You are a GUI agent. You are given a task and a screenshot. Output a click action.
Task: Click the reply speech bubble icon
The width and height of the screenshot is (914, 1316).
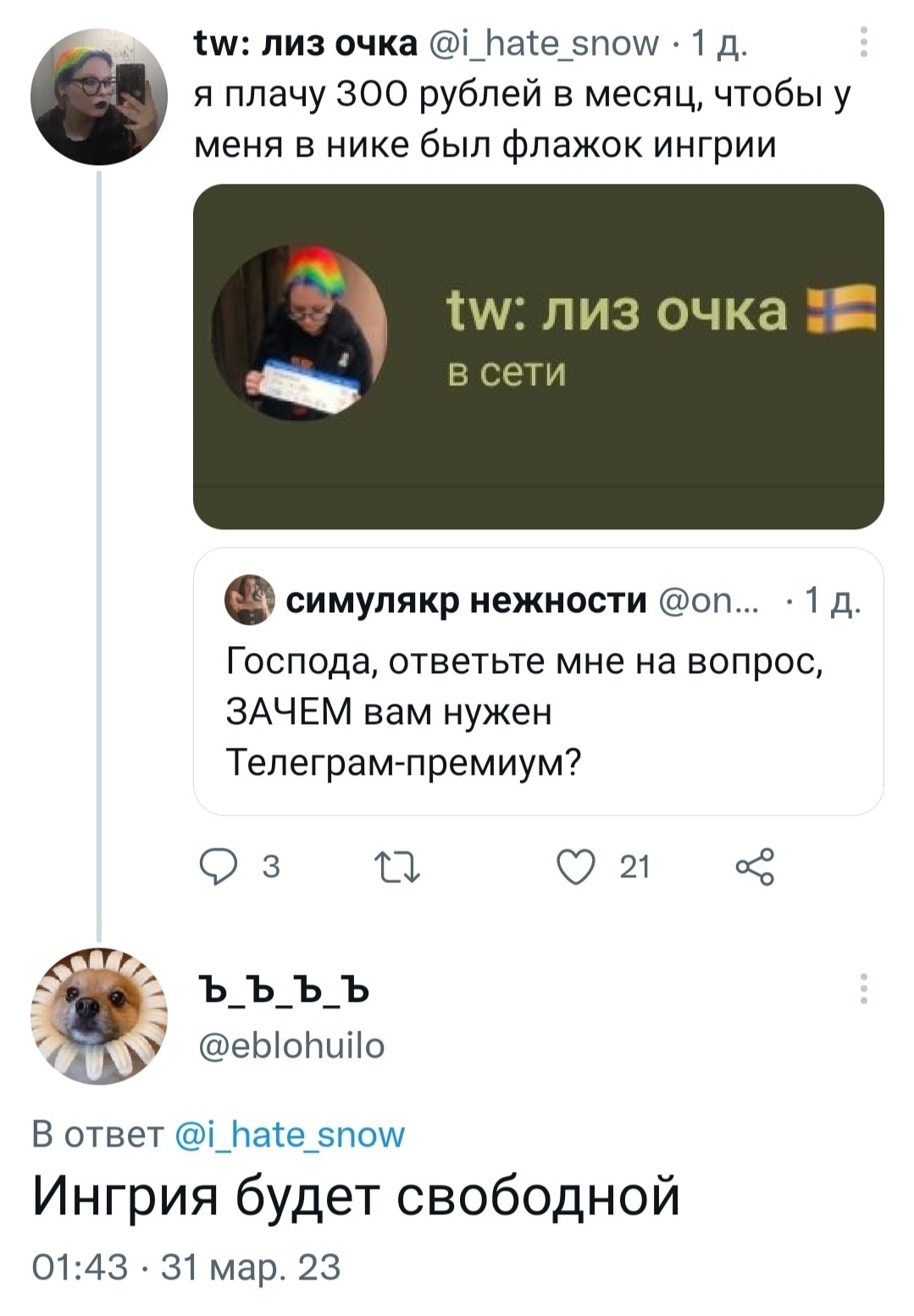click(x=219, y=867)
